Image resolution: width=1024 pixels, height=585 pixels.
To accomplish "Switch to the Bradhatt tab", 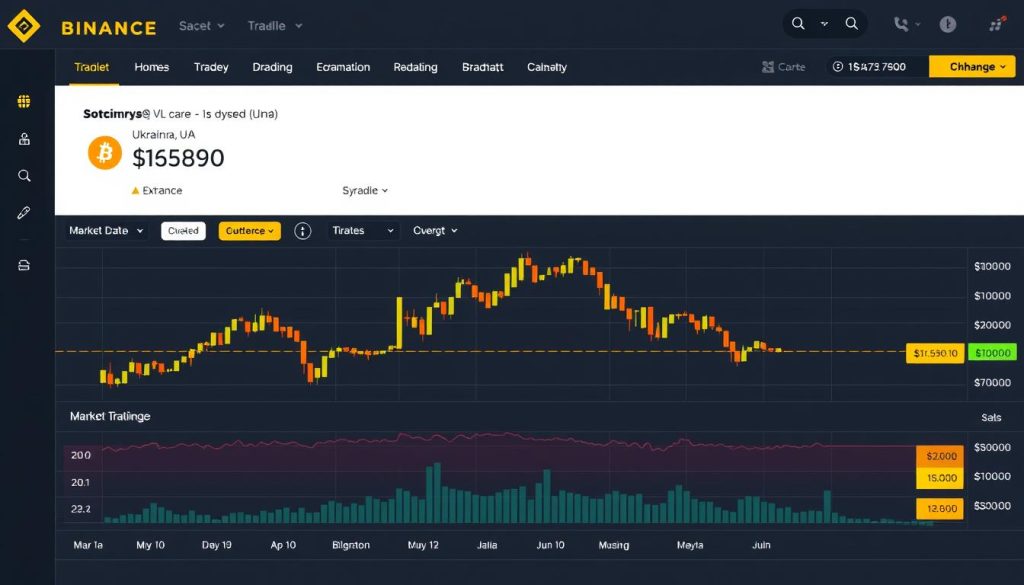I will pyautogui.click(x=483, y=67).
